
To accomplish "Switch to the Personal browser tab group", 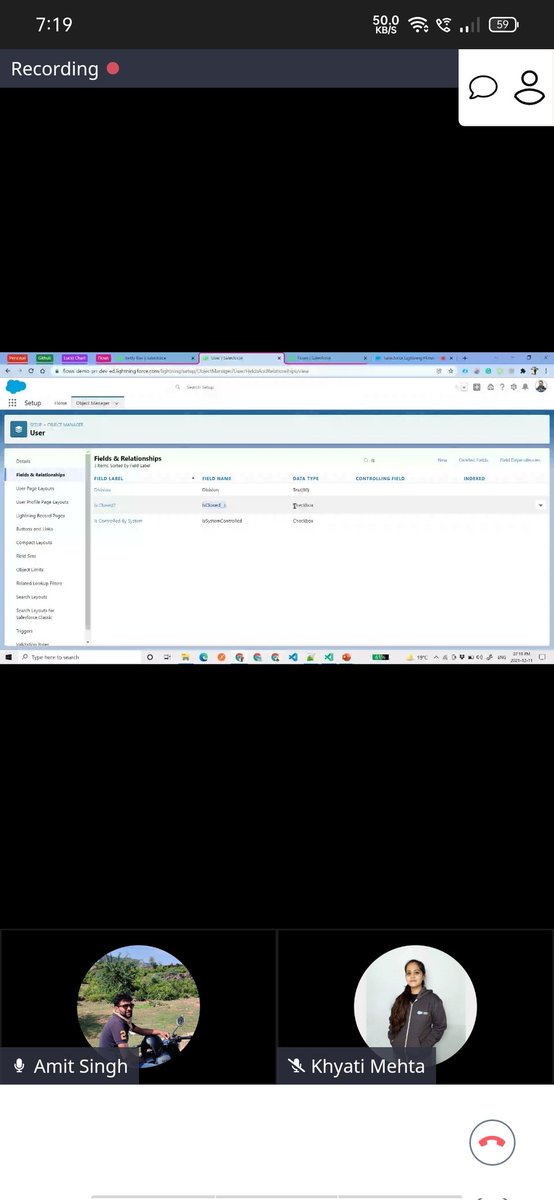I will (17, 358).
